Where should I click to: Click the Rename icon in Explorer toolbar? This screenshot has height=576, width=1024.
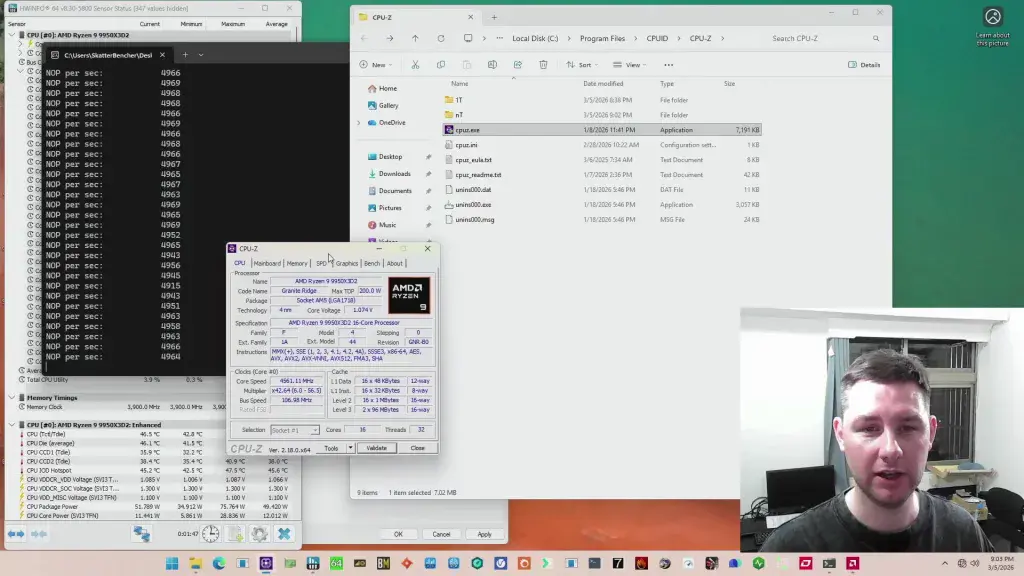point(490,64)
